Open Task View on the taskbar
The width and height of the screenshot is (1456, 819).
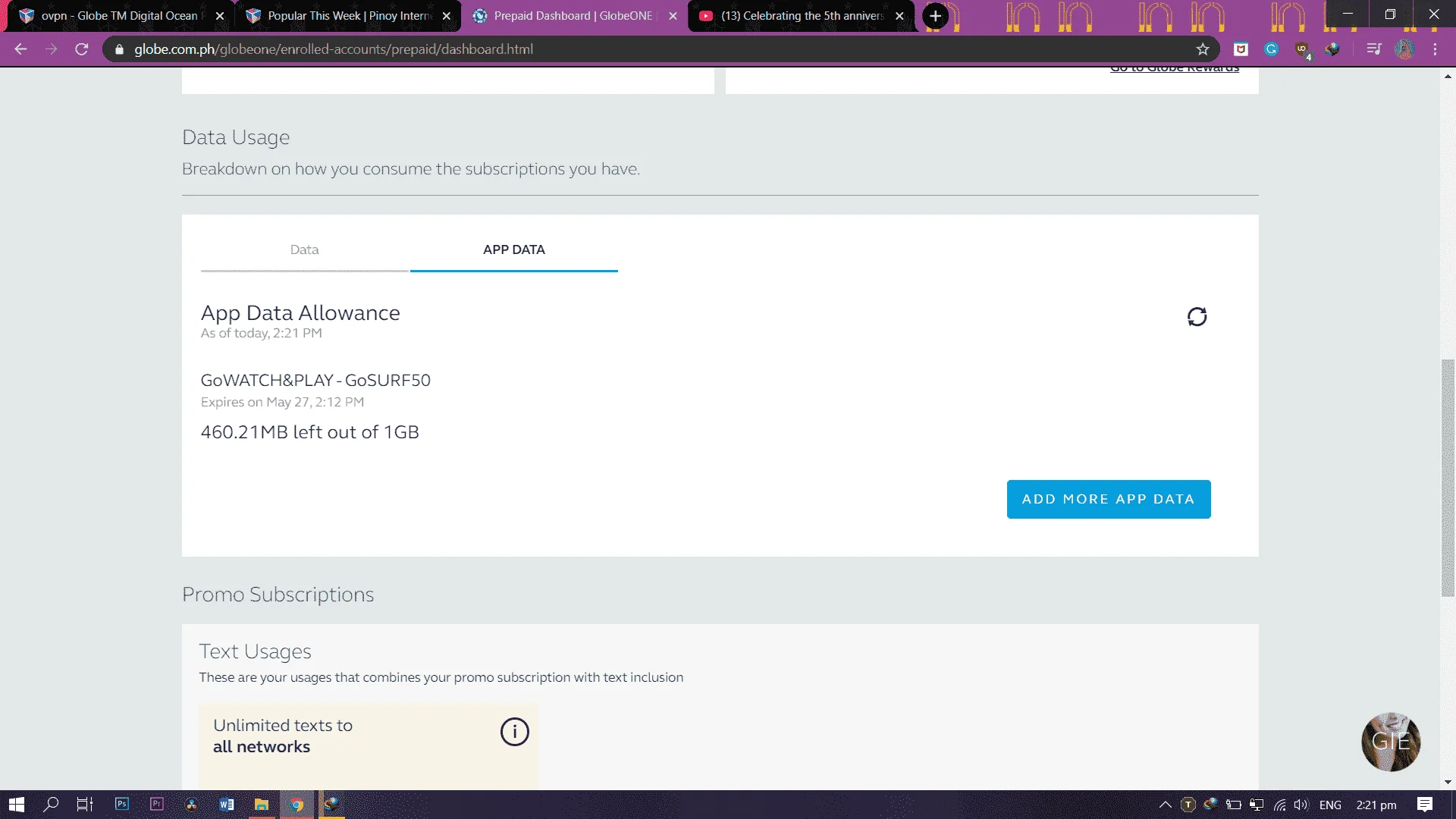(x=85, y=805)
